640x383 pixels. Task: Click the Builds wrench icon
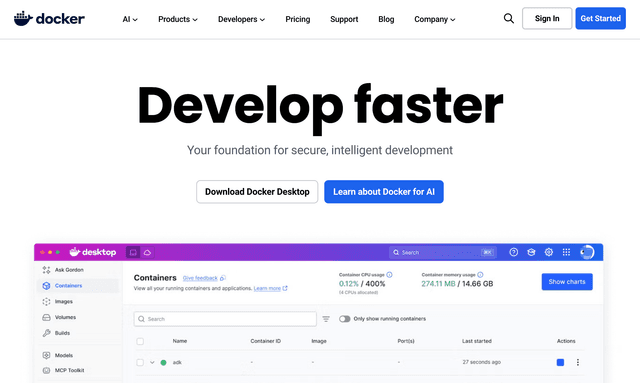tap(46, 333)
